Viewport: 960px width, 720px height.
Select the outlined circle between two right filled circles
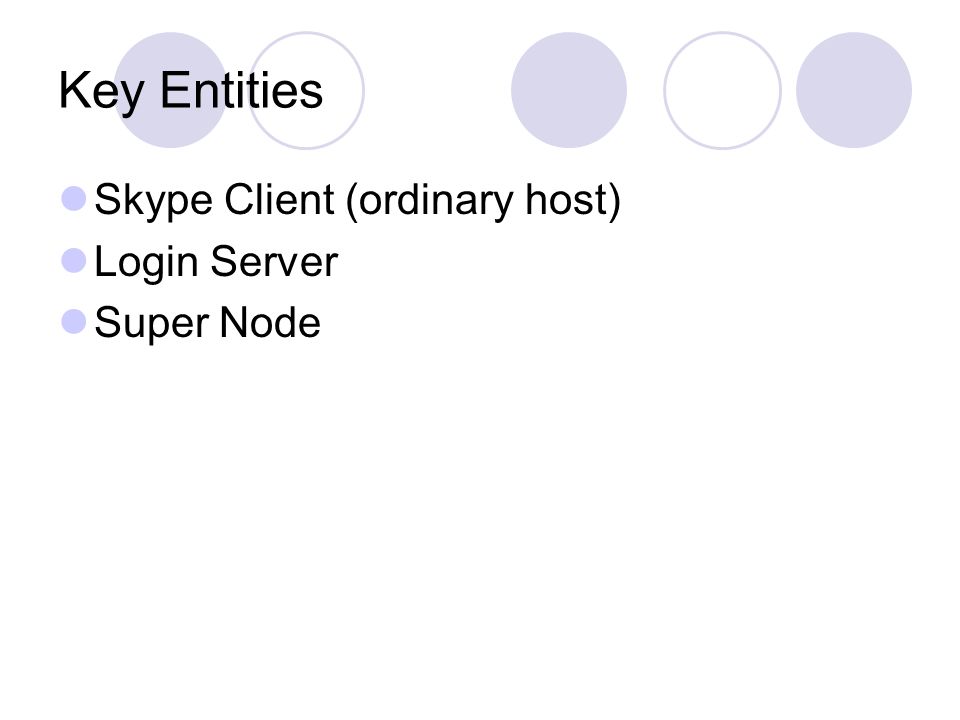(722, 90)
